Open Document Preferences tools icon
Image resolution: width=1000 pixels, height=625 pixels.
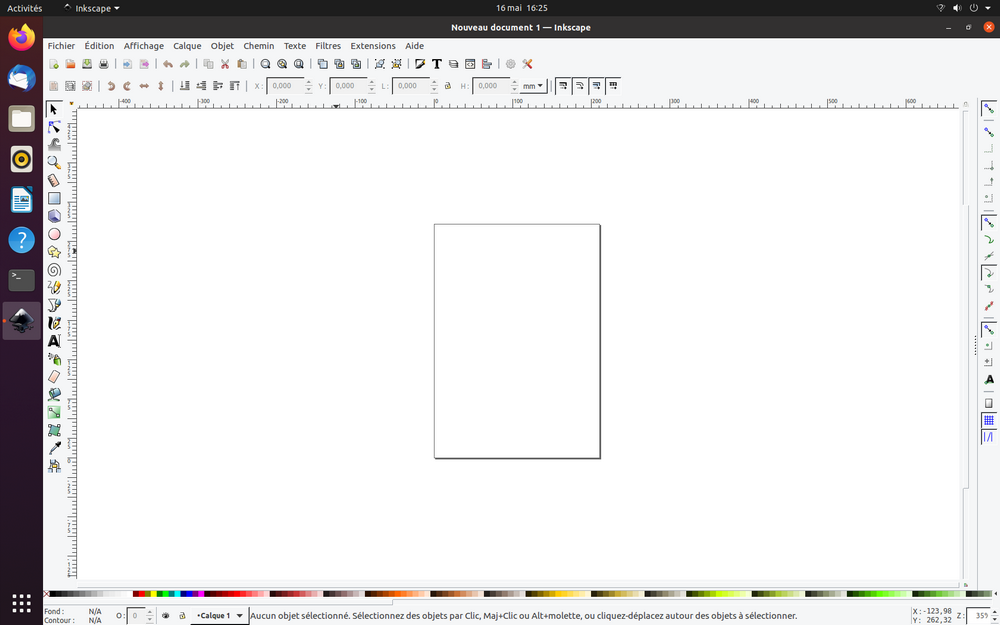pos(527,64)
